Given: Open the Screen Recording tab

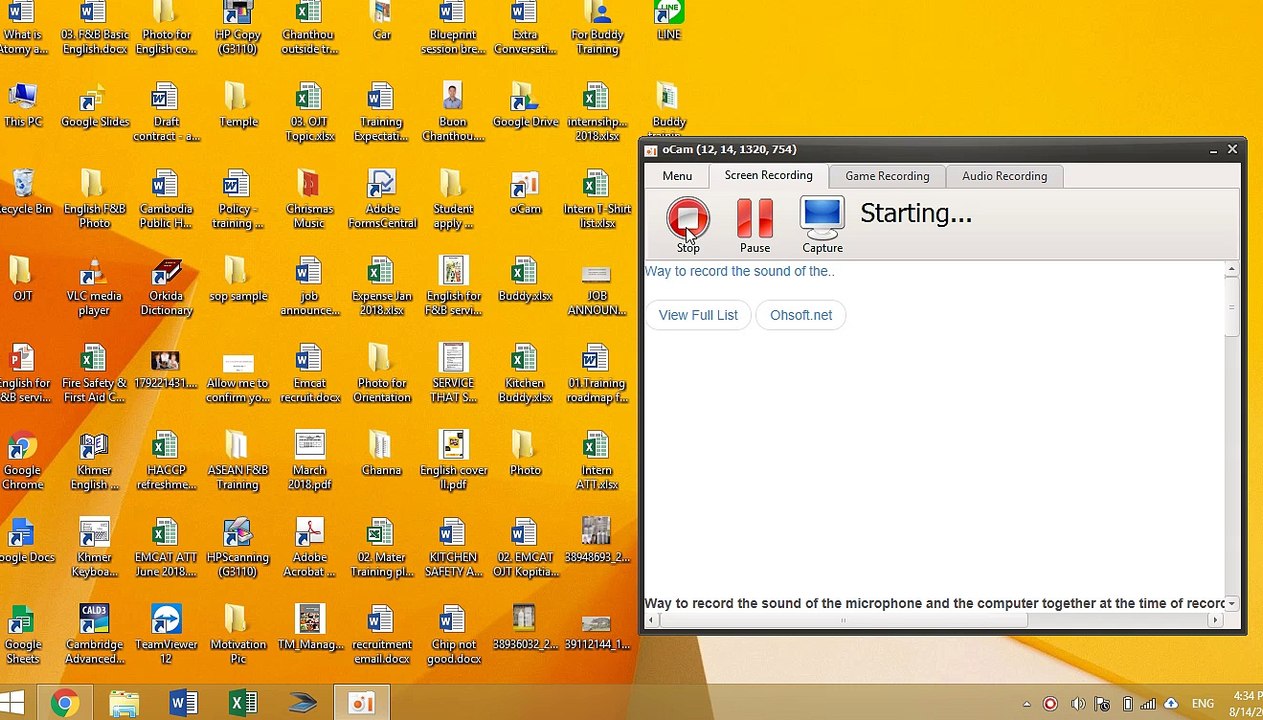Looking at the screenshot, I should (x=768, y=175).
